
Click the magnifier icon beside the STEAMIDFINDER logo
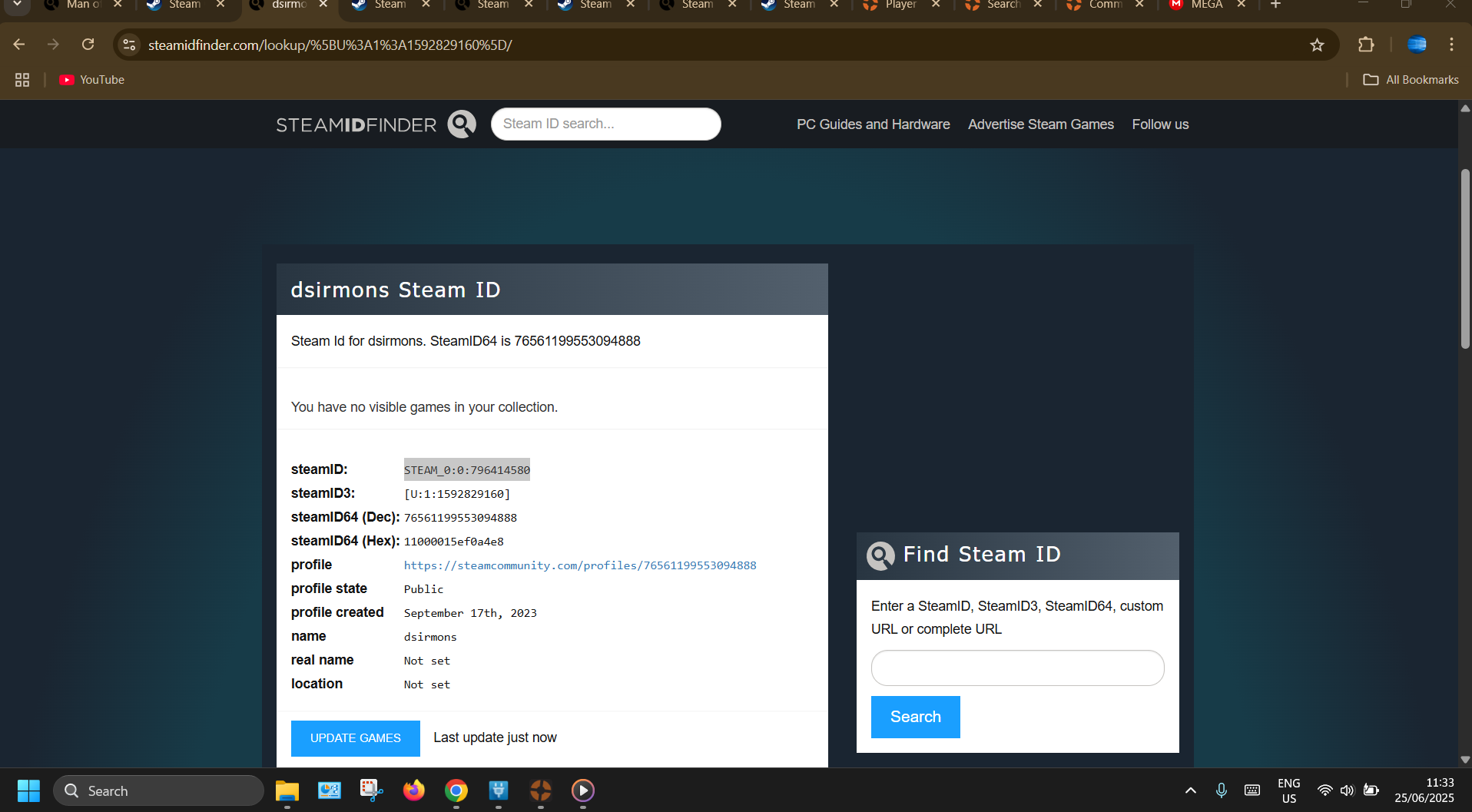(x=462, y=124)
